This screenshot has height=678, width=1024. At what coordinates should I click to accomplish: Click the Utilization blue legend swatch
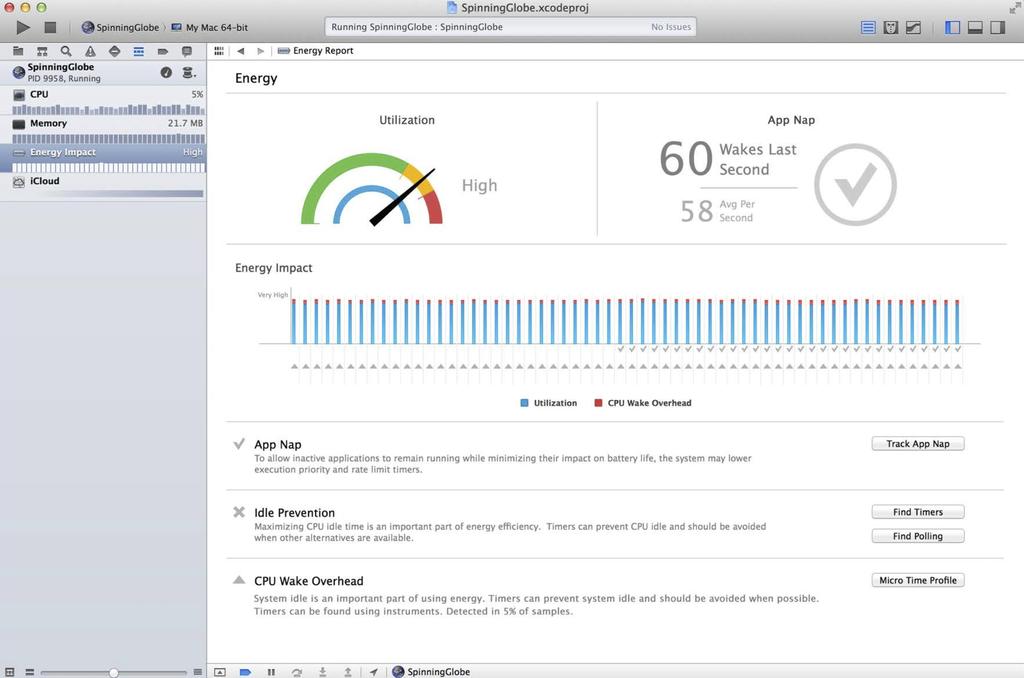524,403
